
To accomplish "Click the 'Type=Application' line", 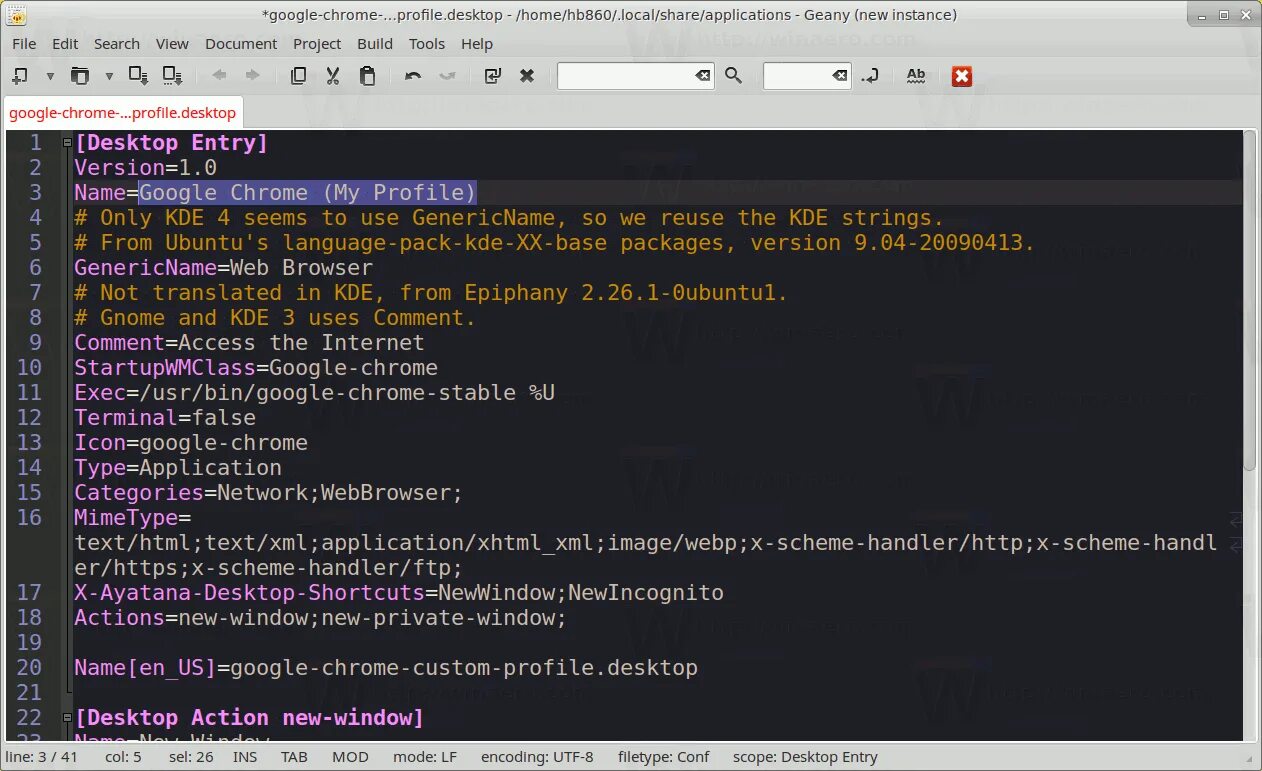I will pyautogui.click(x=178, y=468).
